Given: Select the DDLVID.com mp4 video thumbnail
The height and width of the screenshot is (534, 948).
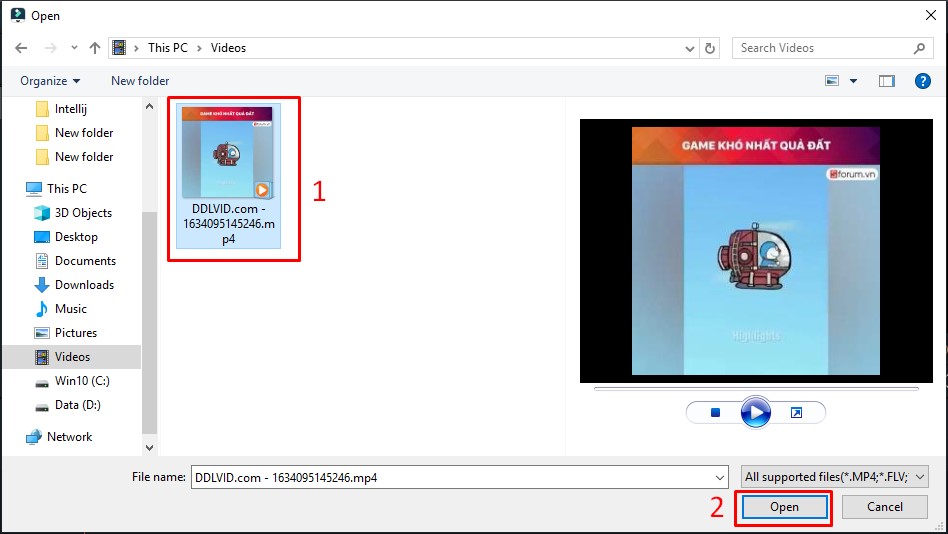Looking at the screenshot, I should click(226, 152).
